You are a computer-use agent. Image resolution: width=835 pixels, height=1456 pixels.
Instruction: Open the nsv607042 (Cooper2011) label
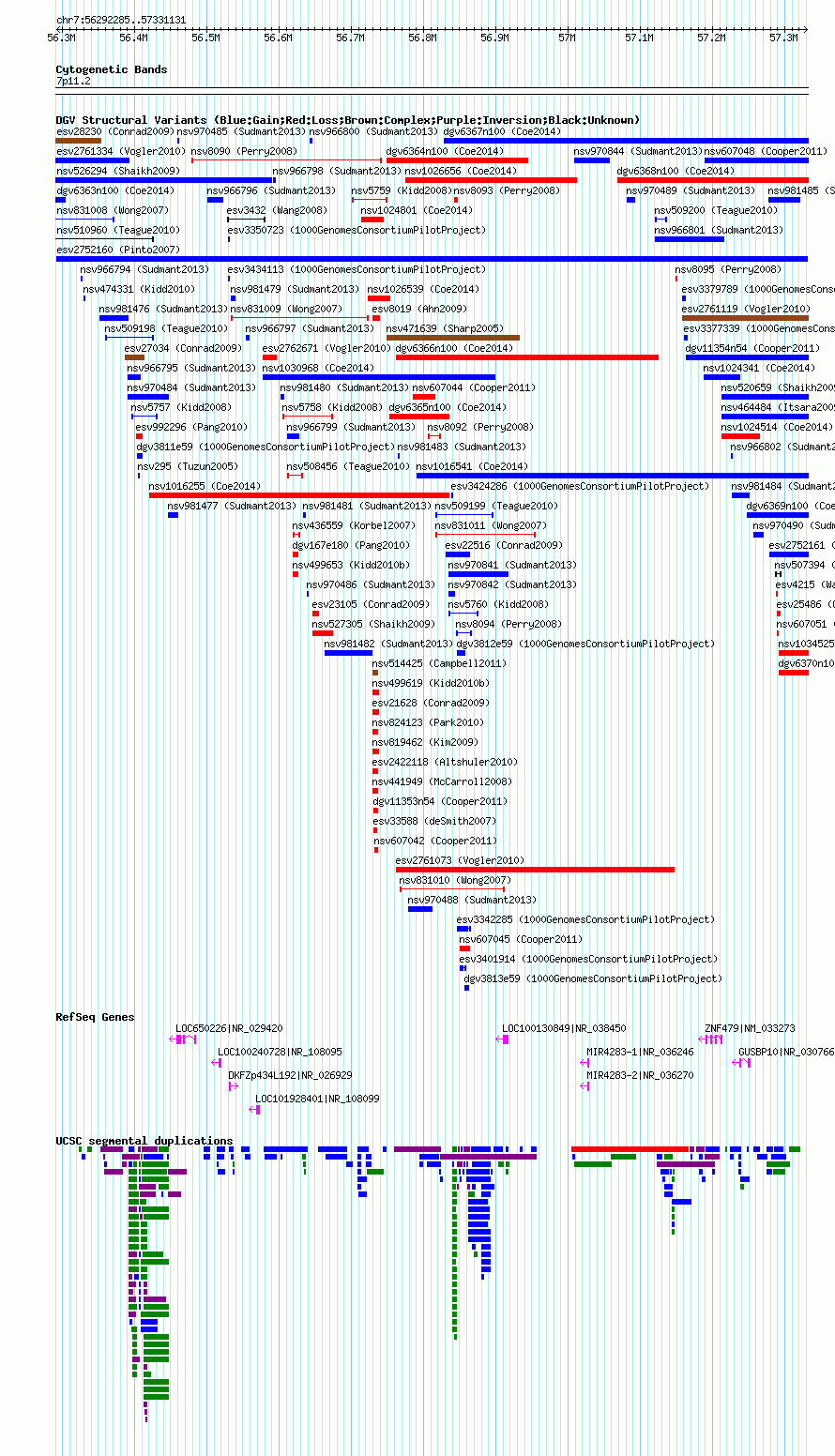pyautogui.click(x=435, y=841)
